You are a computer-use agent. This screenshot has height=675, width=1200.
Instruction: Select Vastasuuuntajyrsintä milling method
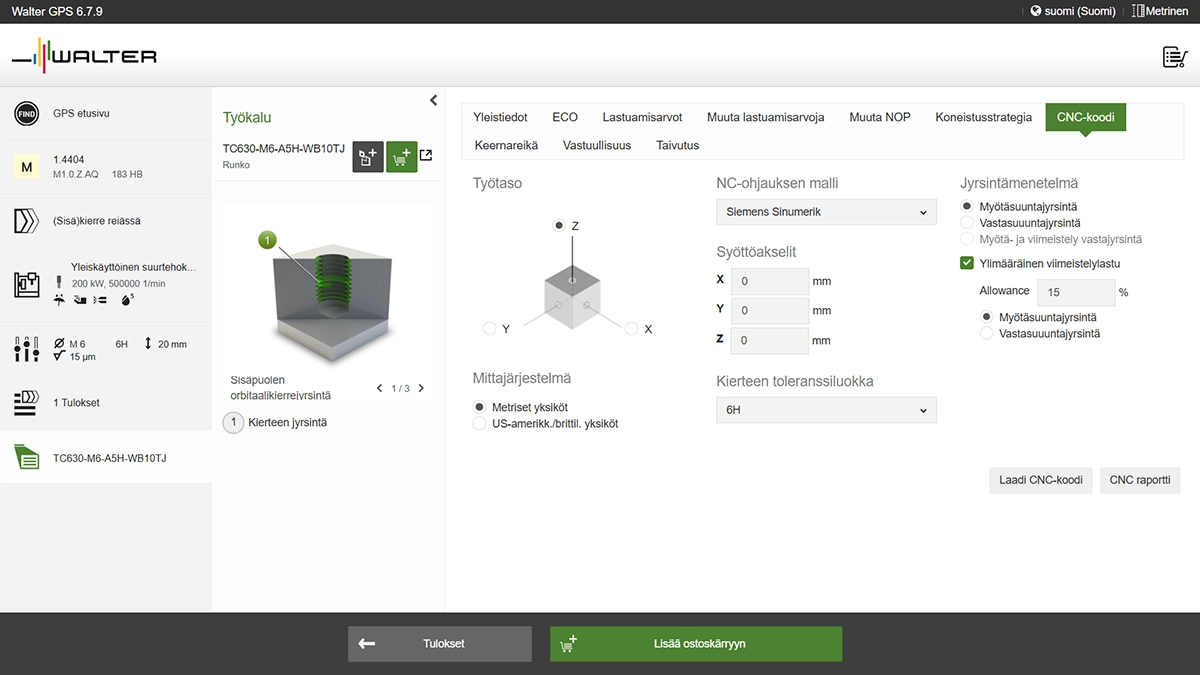(967, 223)
